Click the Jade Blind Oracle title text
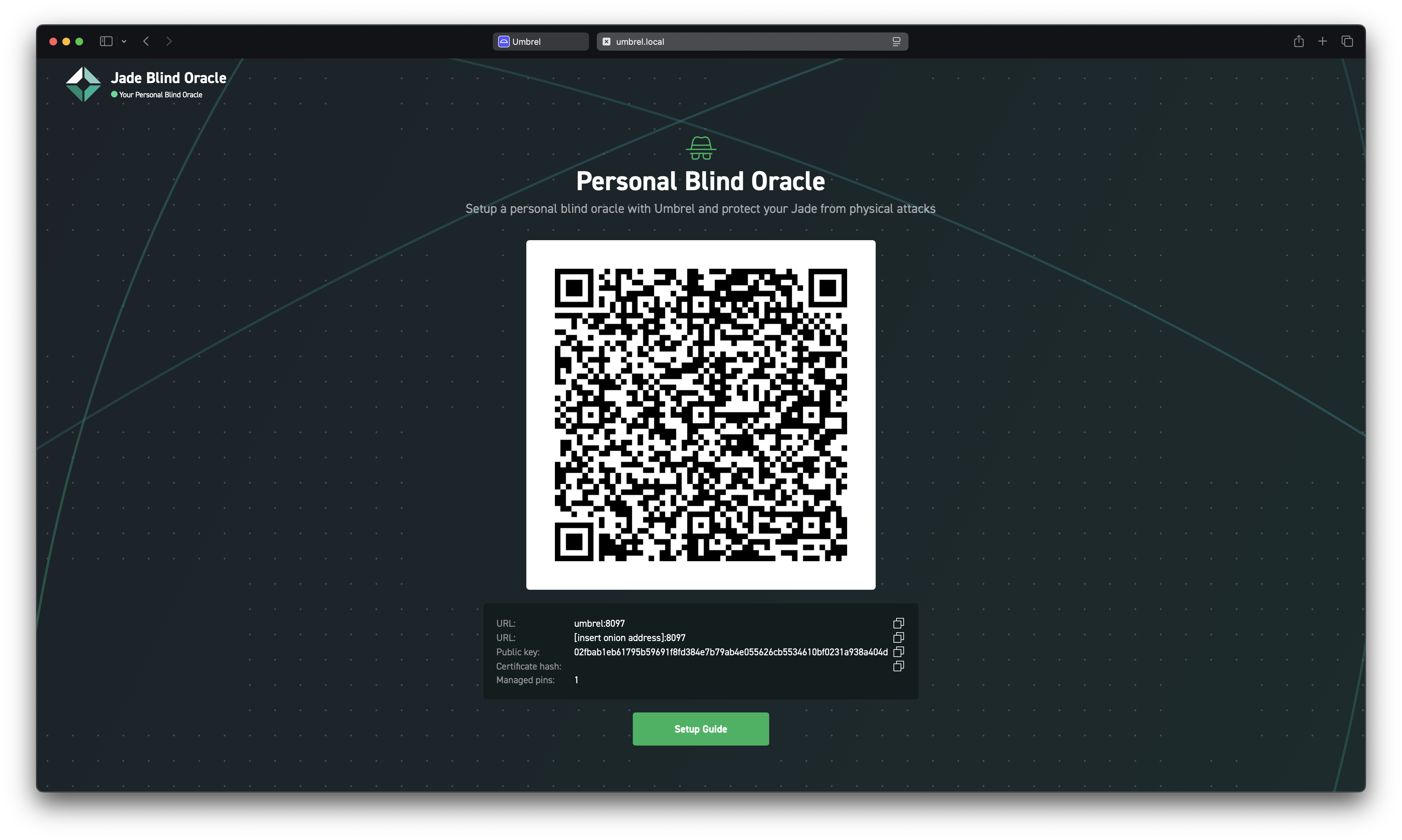Viewport: 1402px width, 840px height. [x=169, y=78]
